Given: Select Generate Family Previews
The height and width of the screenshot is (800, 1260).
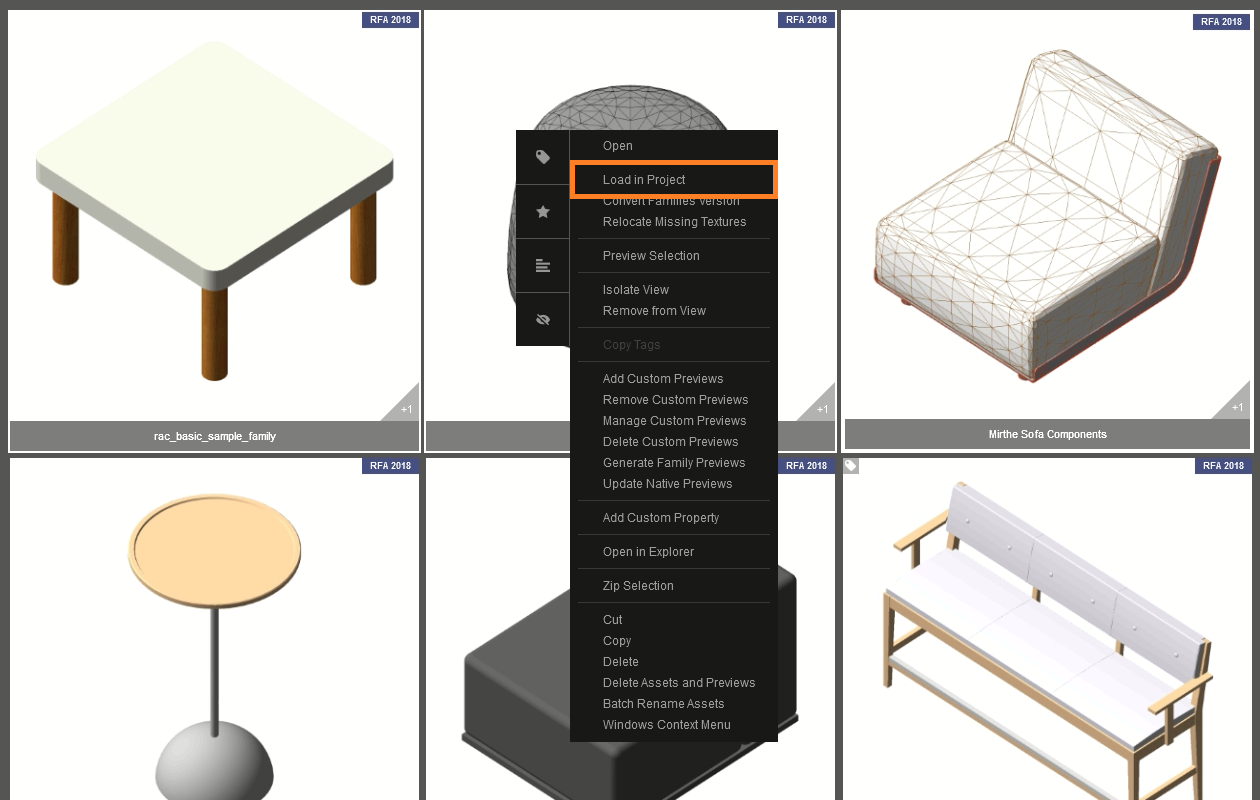Looking at the screenshot, I should point(673,463).
